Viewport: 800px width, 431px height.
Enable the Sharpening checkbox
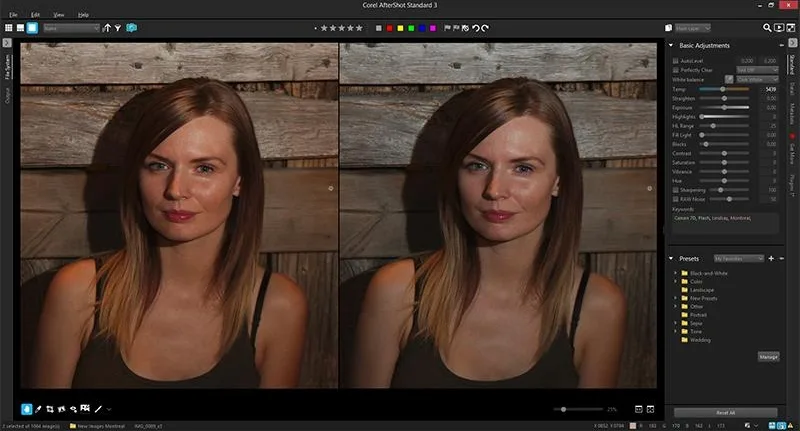(x=676, y=190)
